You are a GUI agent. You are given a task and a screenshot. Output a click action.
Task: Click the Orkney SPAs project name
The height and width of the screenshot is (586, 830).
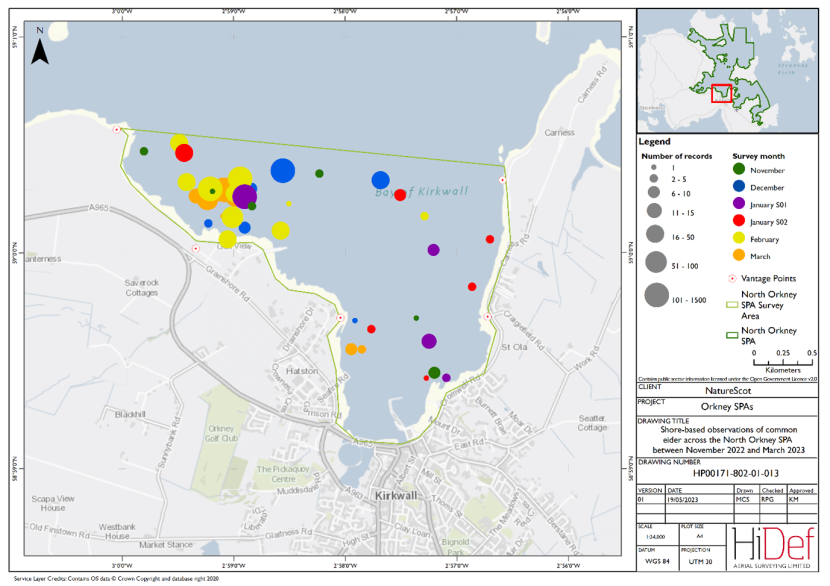727,407
